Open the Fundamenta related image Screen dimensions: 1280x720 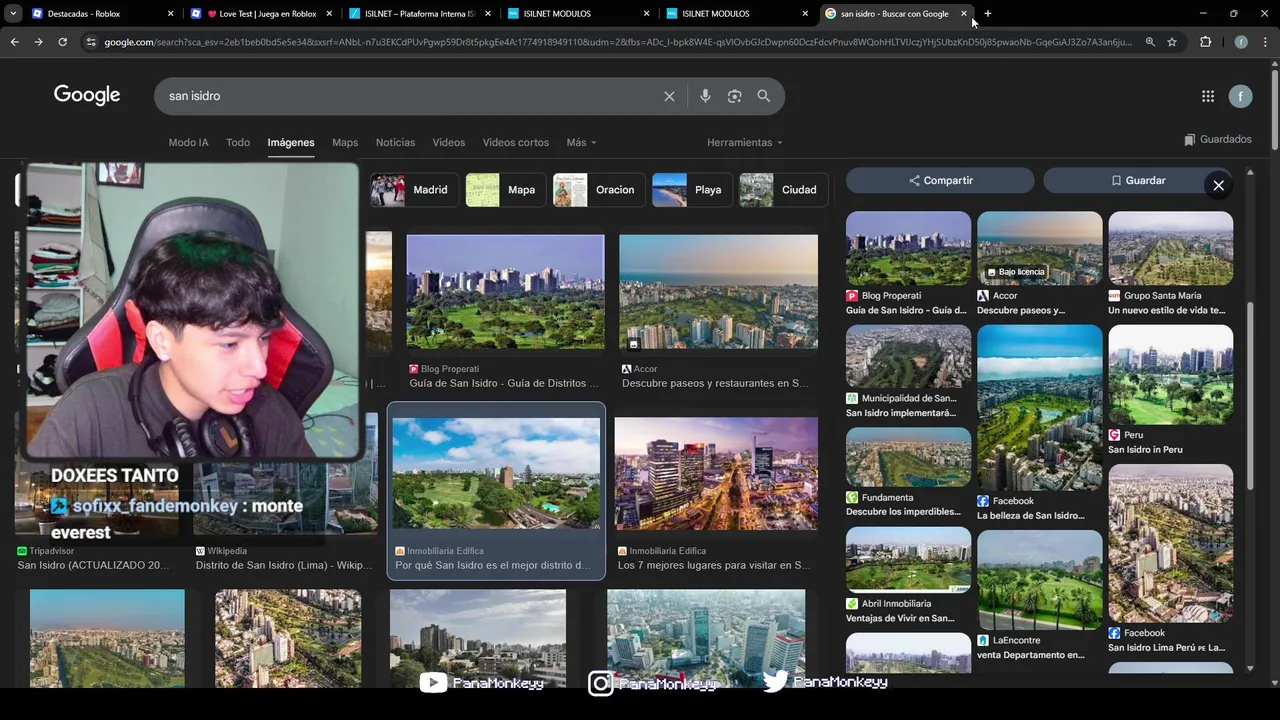click(x=908, y=457)
